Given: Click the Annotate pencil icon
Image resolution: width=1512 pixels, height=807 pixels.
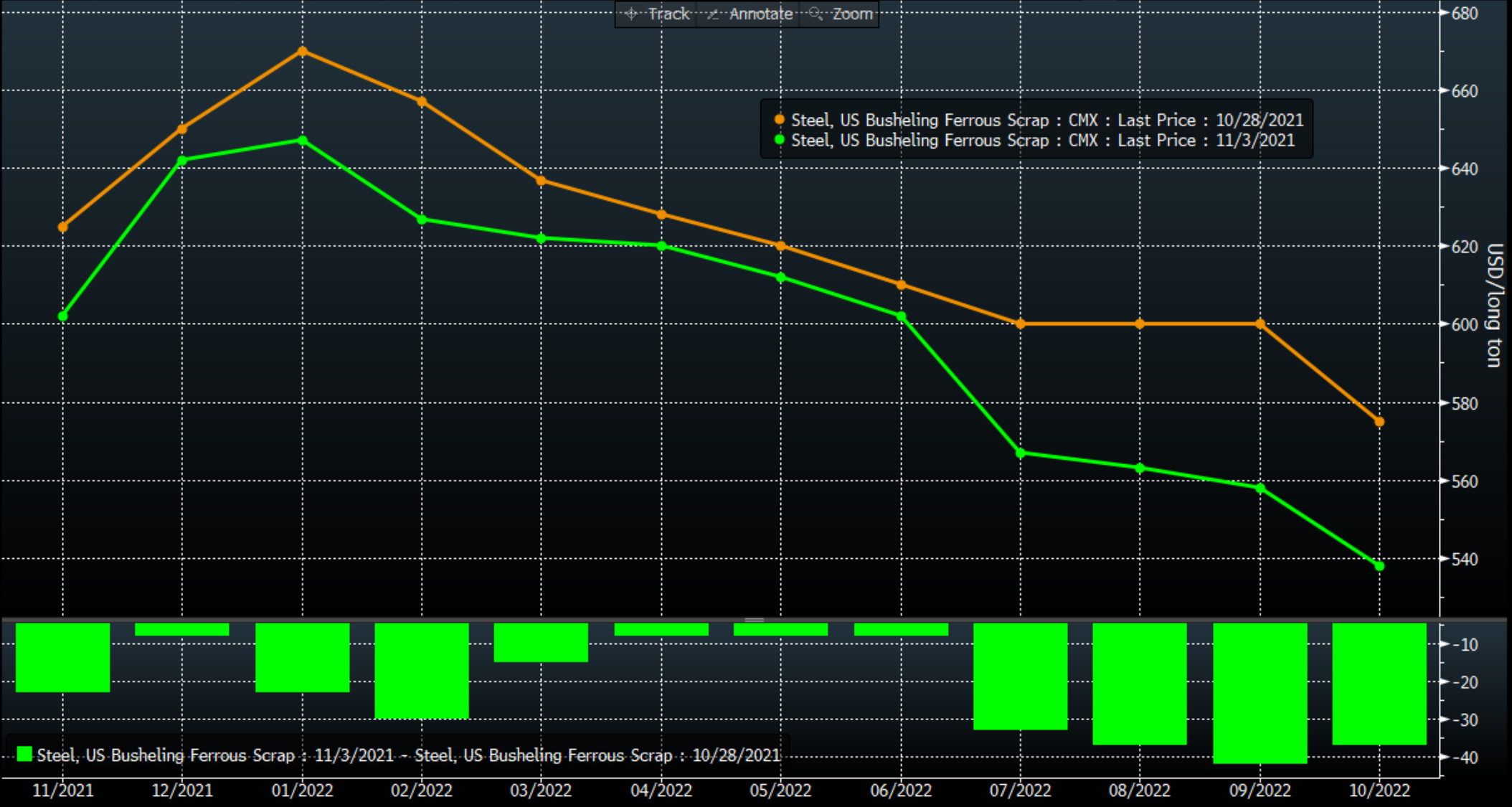Looking at the screenshot, I should 712,14.
